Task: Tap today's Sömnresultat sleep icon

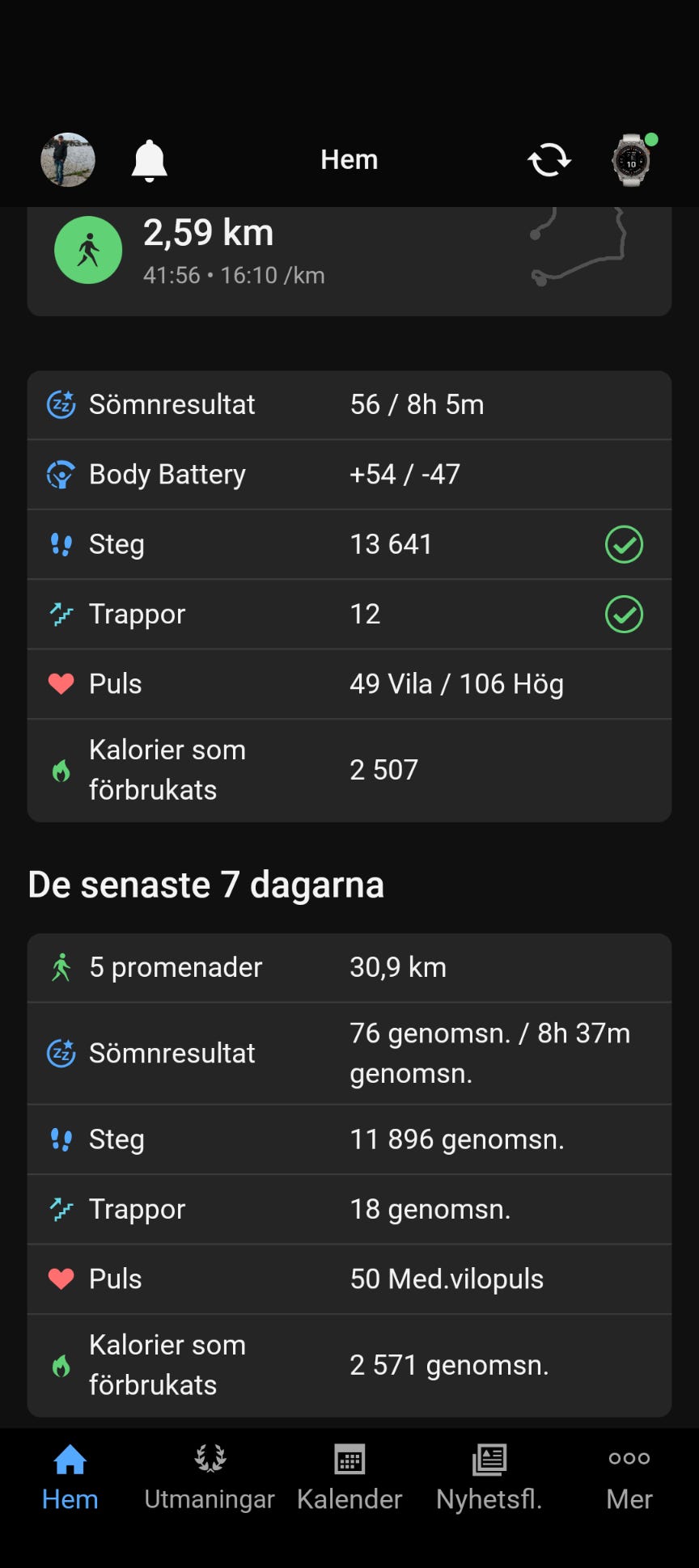Action: point(61,404)
